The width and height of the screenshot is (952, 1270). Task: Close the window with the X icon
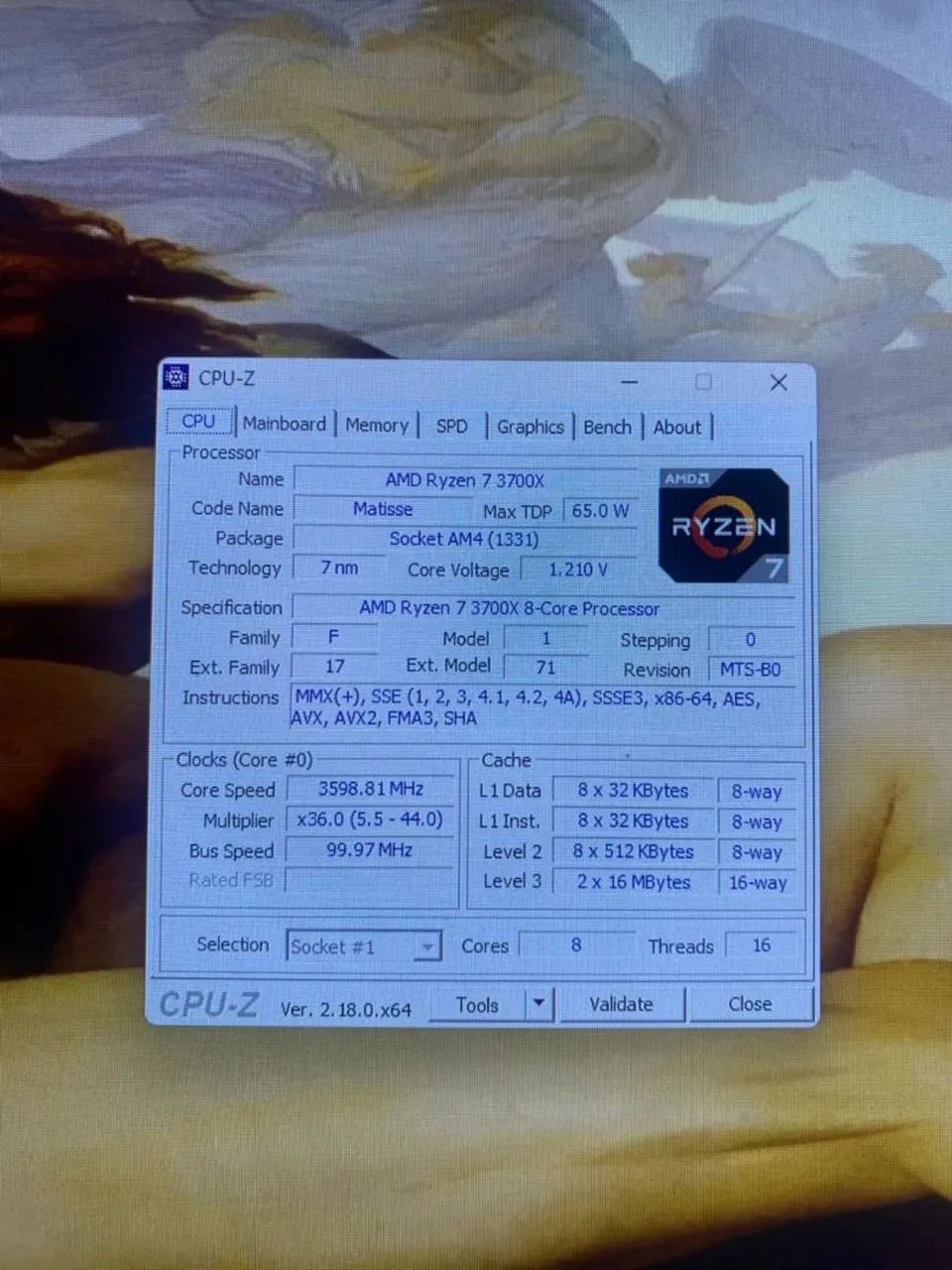(x=778, y=382)
